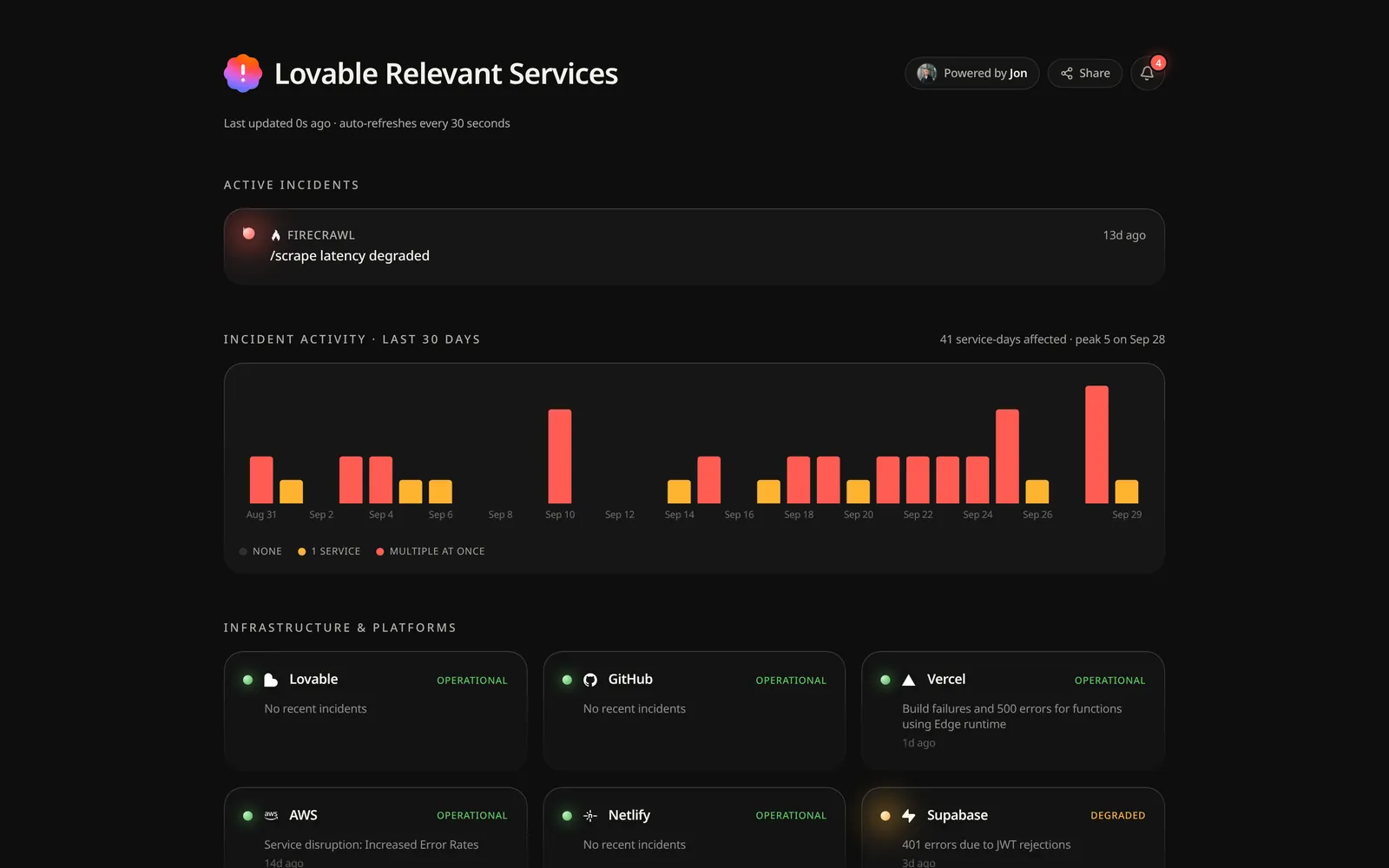Screen dimensions: 1389x868
Task: Select the Sep 25 tall red chart bar
Action: pos(1007,457)
